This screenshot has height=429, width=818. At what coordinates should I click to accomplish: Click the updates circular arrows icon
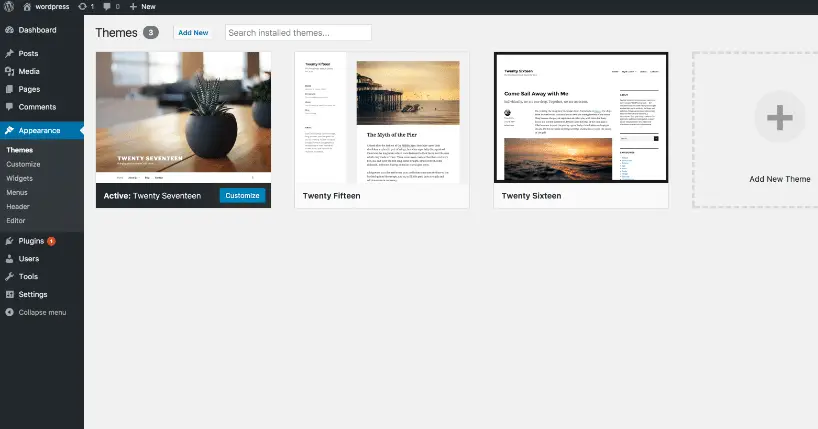[x=82, y=7]
